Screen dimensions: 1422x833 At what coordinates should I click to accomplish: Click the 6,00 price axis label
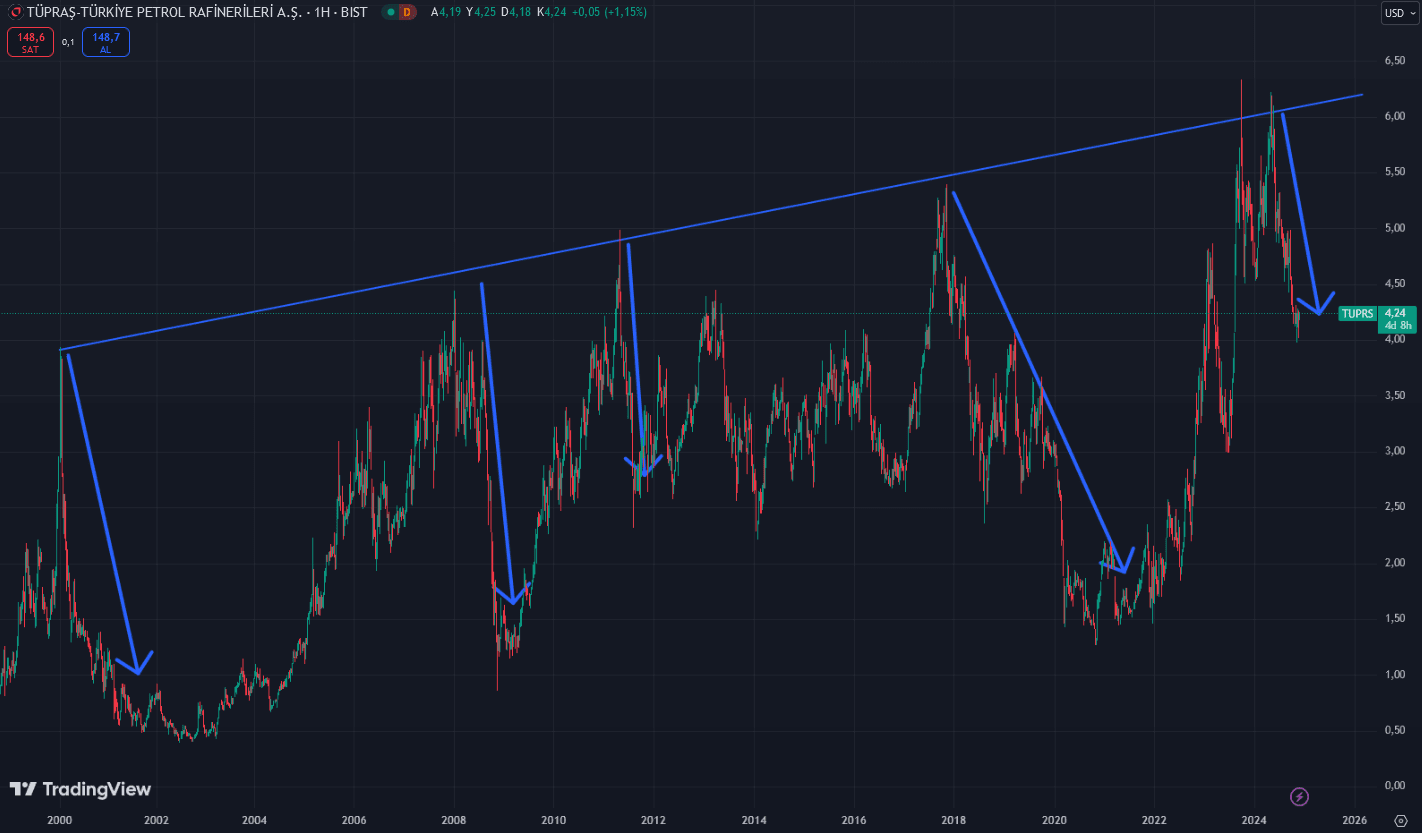(1395, 116)
